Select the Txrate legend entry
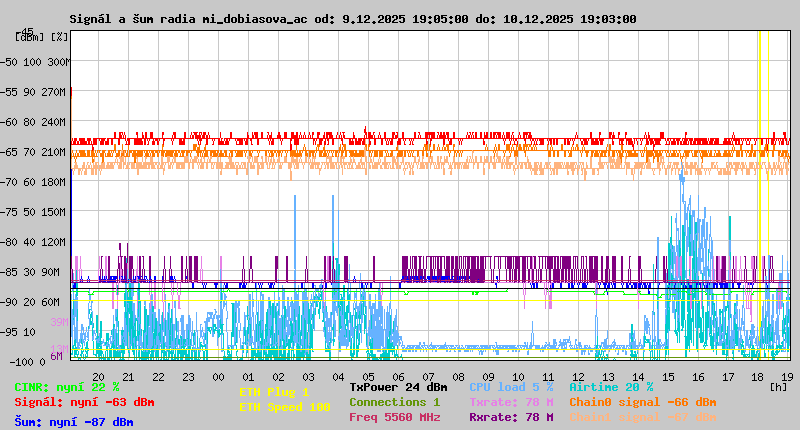Viewport: 800px width, 430px height. (x=510, y=402)
